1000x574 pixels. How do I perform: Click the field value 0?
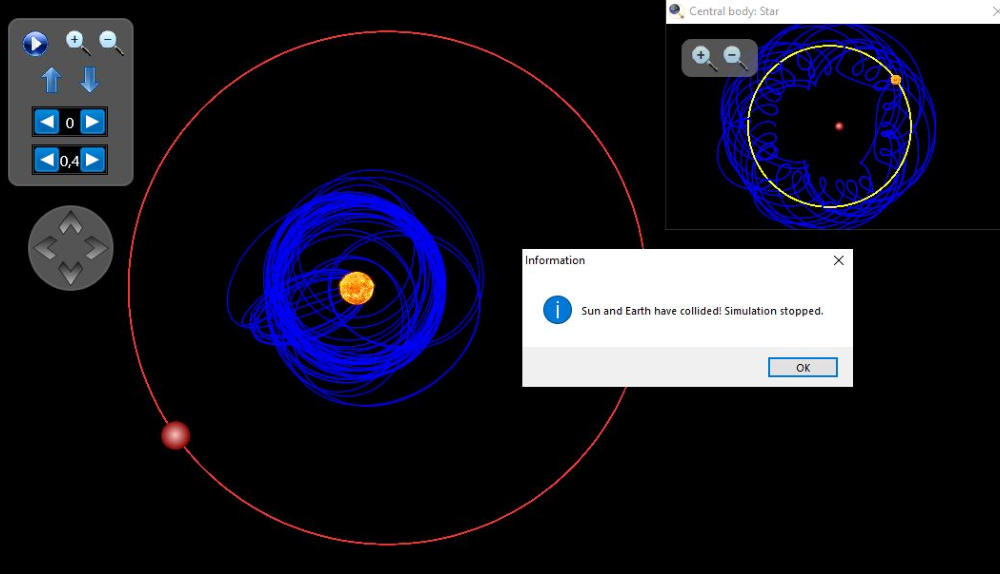point(70,122)
